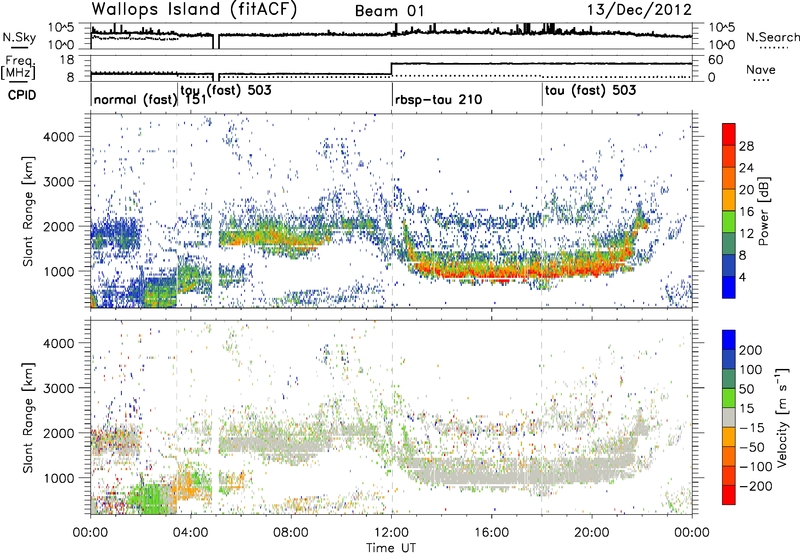
Task: Click the '20:00' time tick label
Action: [x=592, y=533]
